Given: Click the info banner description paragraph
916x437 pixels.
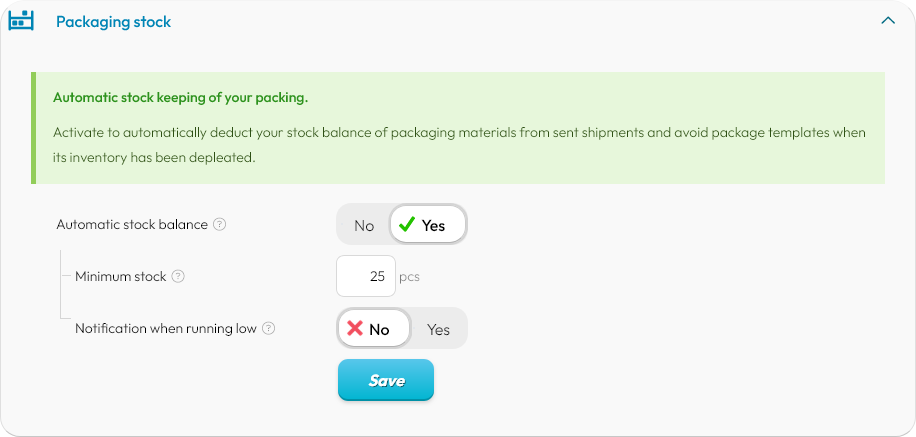Looking at the screenshot, I should [459, 145].
